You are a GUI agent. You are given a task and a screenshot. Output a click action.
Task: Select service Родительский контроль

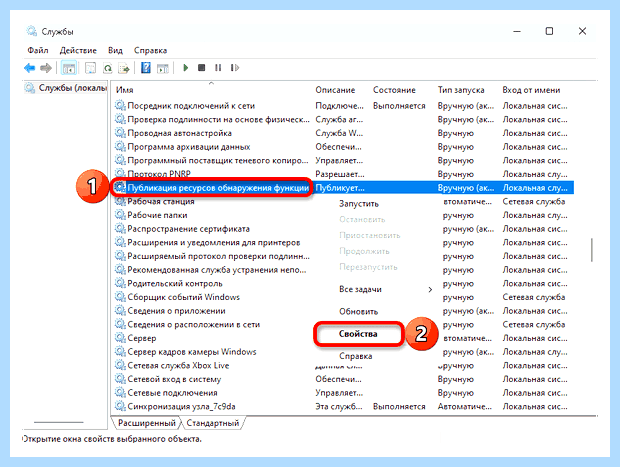[x=175, y=284]
